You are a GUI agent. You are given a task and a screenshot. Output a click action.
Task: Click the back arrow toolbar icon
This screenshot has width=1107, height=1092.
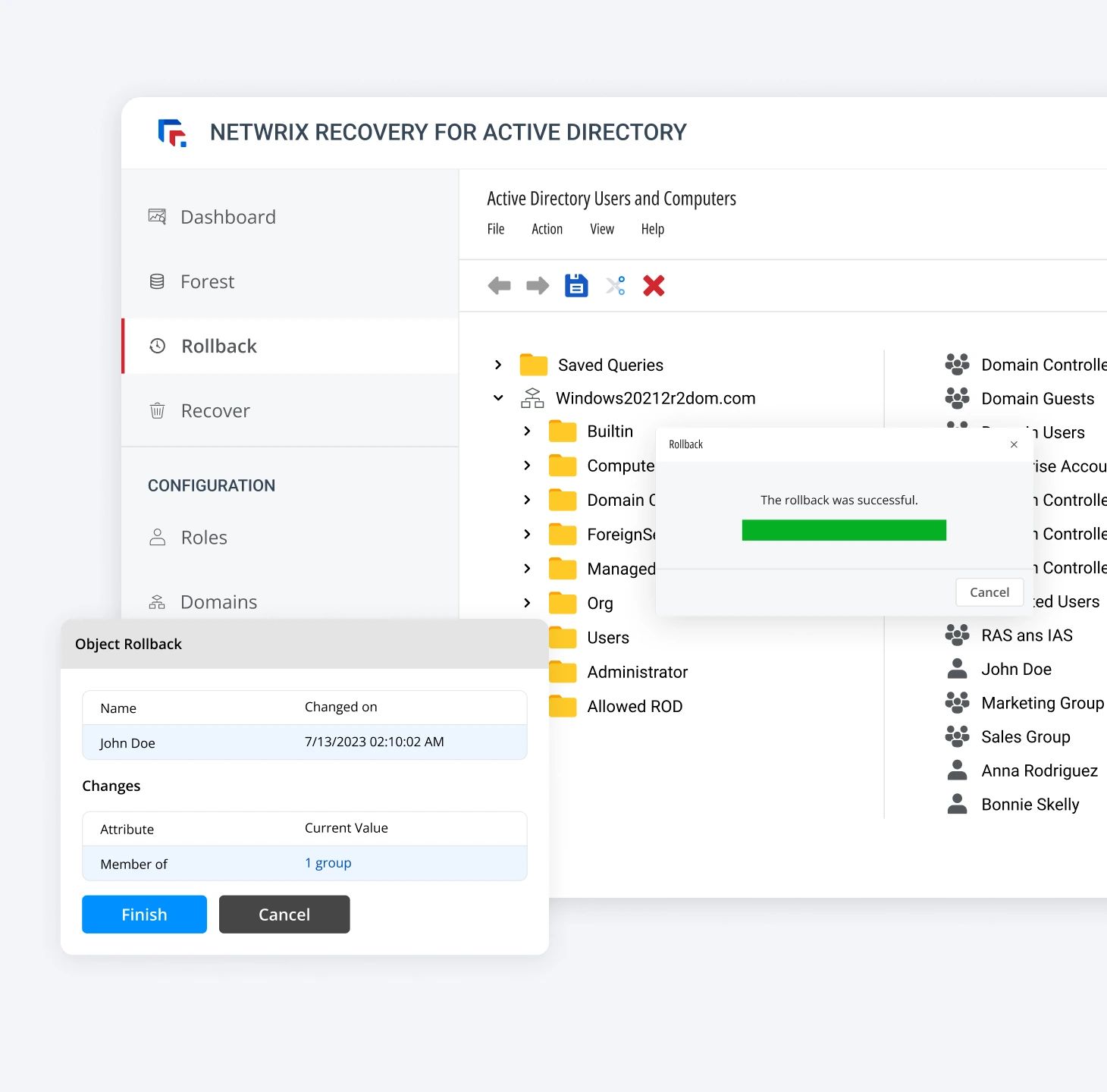[x=499, y=286]
